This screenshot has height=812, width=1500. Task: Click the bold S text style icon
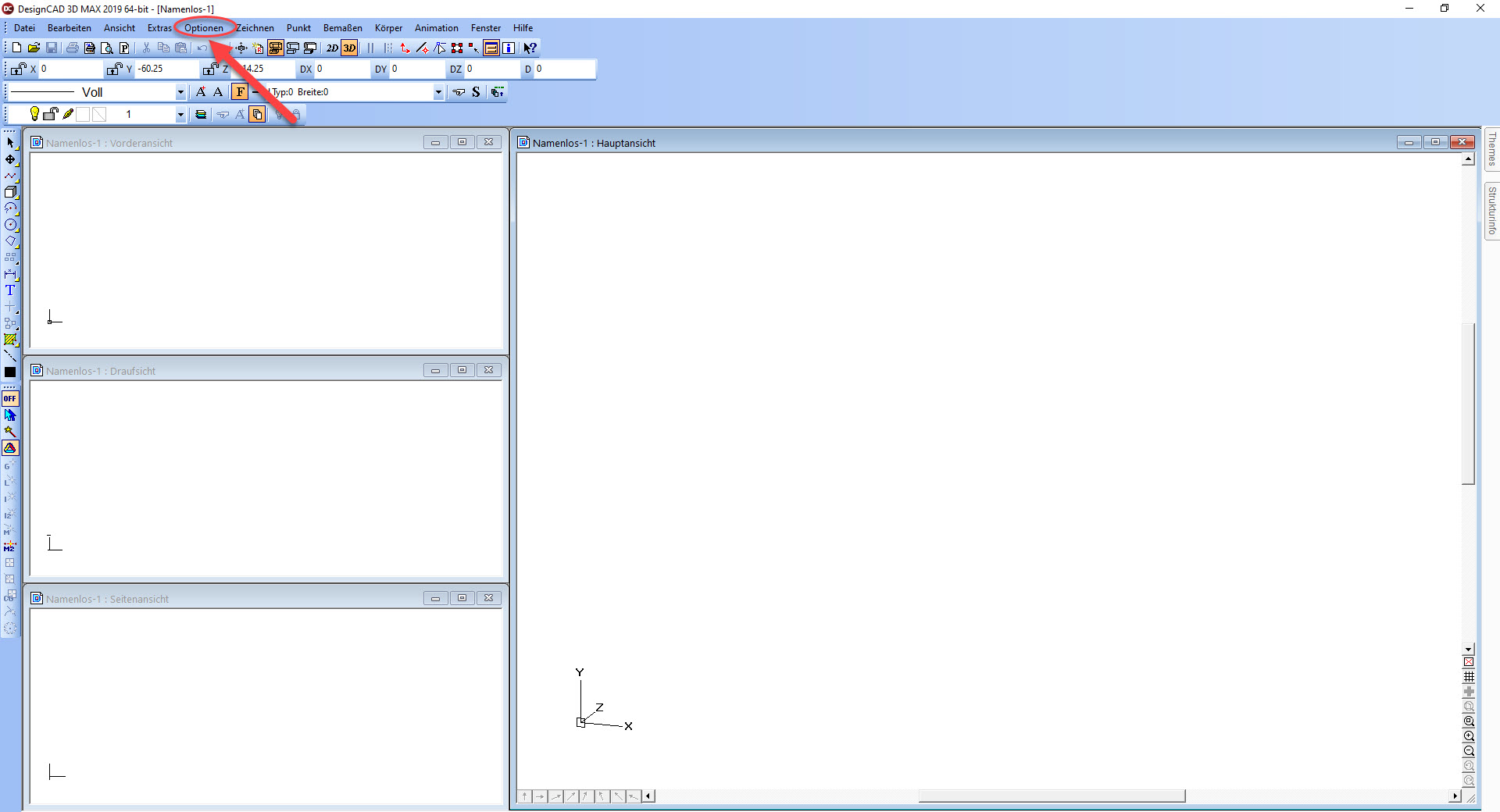coord(476,92)
